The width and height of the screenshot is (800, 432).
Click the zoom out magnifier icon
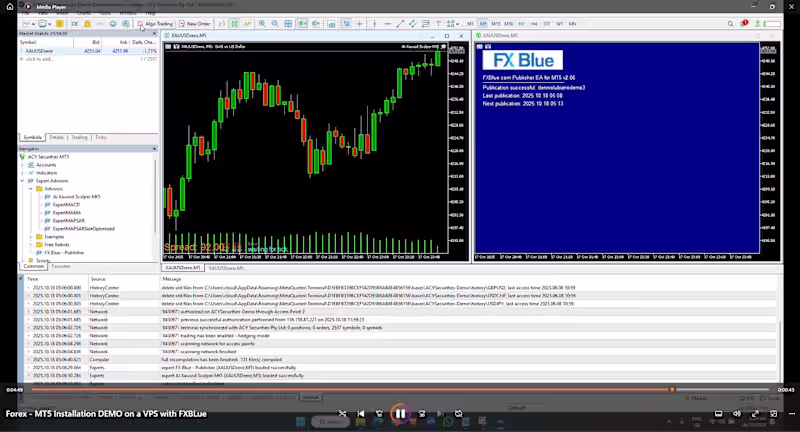[x=275, y=24]
